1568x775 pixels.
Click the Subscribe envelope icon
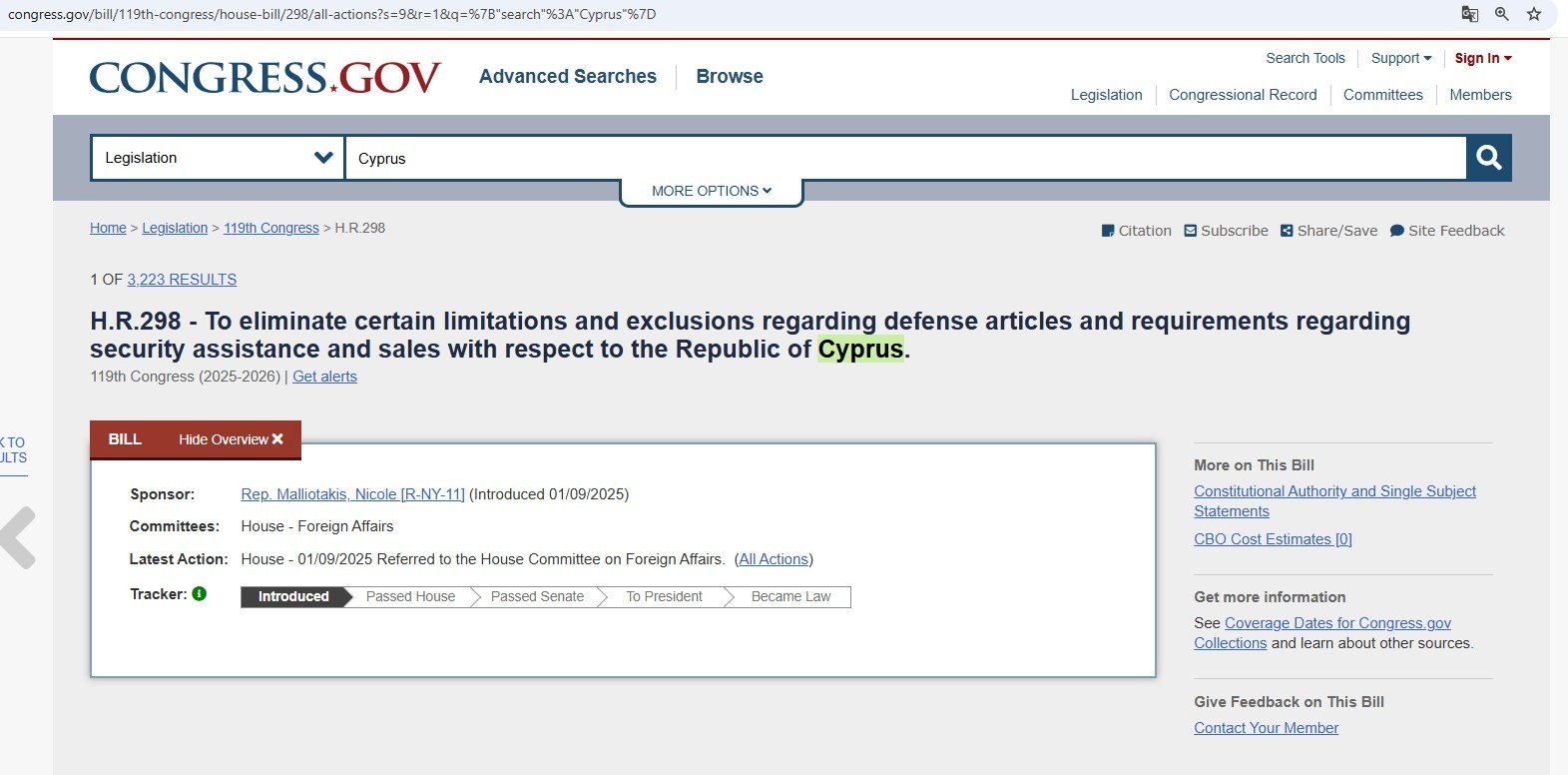(1190, 231)
